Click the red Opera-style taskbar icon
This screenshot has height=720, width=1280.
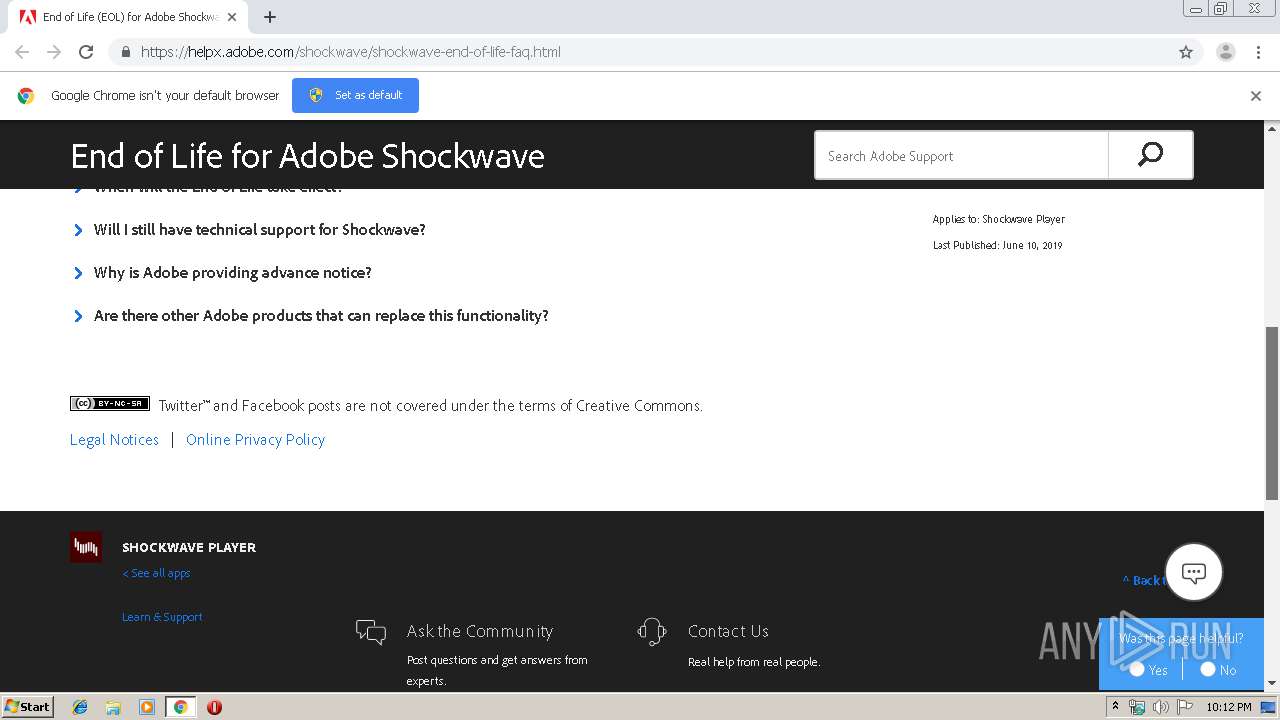[214, 707]
